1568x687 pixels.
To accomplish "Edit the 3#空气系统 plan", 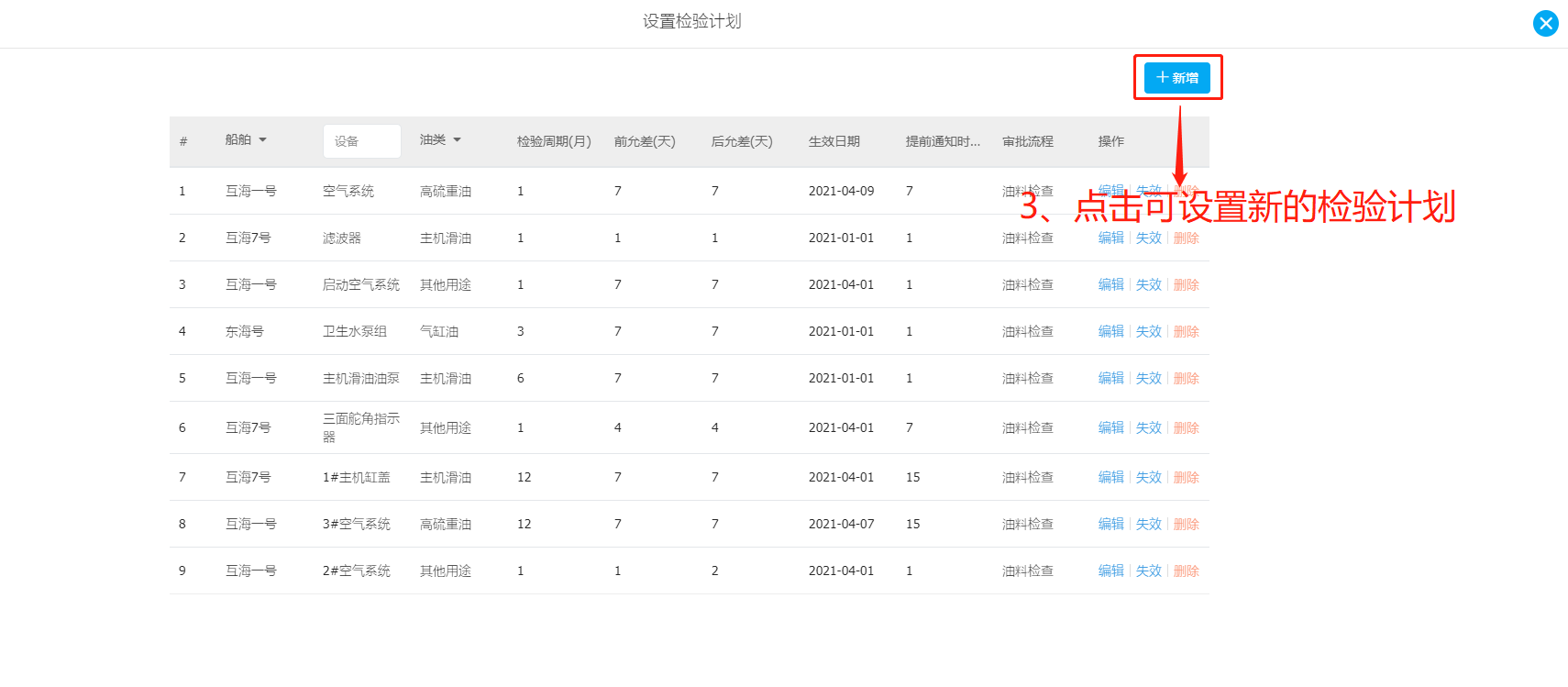I will [1110, 524].
